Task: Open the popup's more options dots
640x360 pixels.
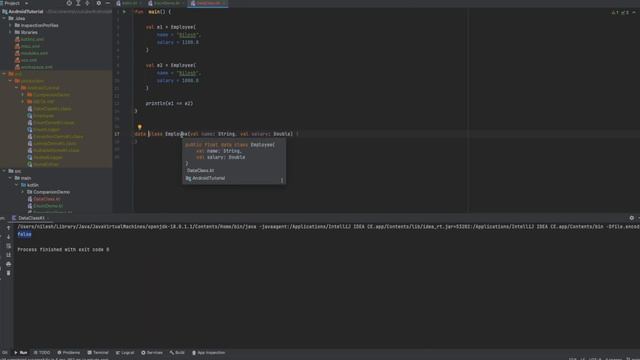Action: (282, 180)
